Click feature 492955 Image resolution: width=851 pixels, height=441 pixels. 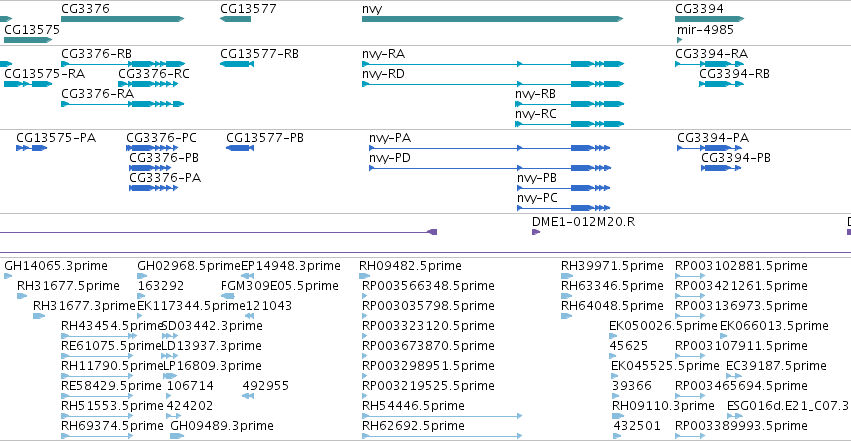(248, 396)
